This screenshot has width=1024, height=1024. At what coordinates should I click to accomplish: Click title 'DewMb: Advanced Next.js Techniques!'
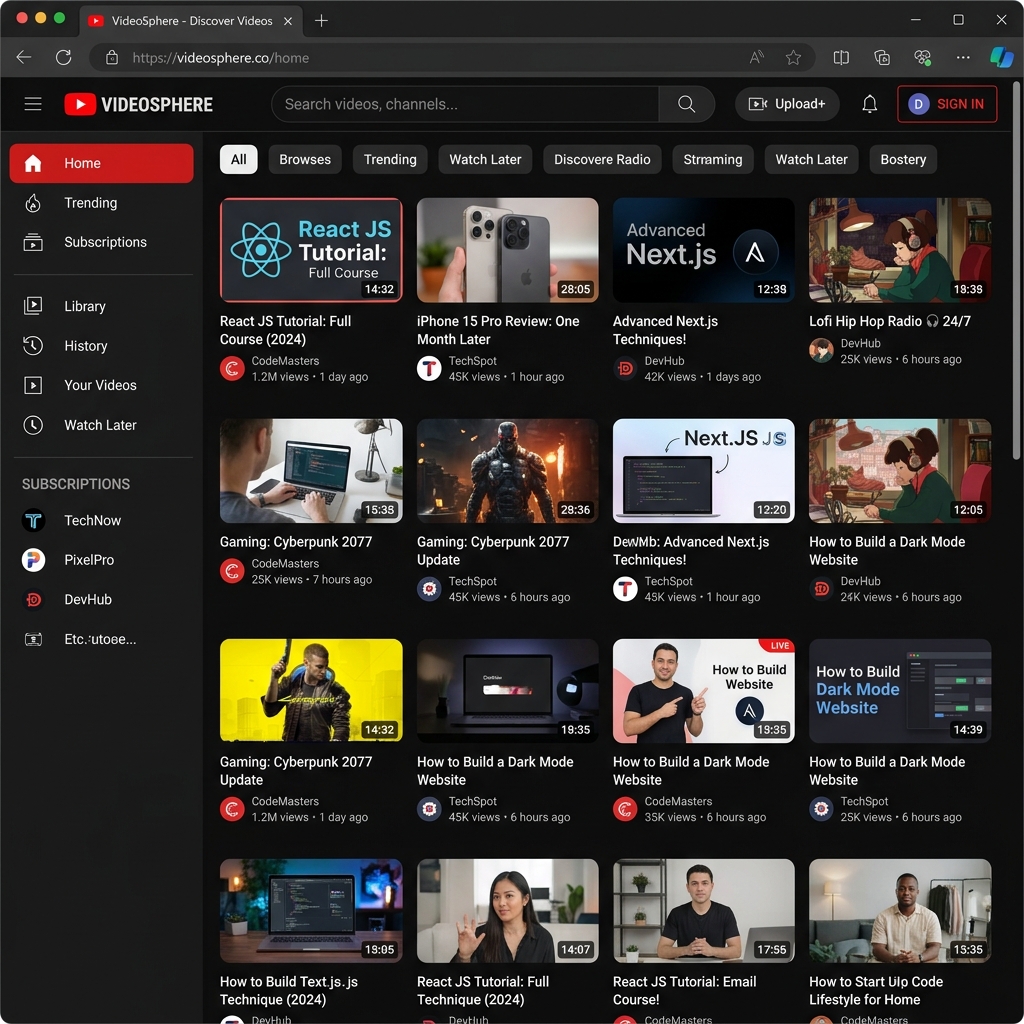pos(690,551)
